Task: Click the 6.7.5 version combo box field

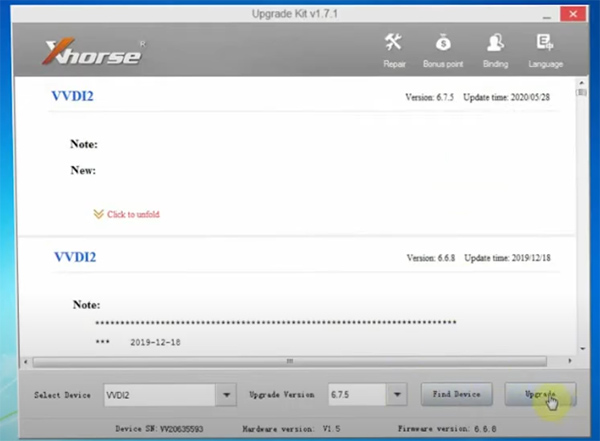Action: point(357,395)
